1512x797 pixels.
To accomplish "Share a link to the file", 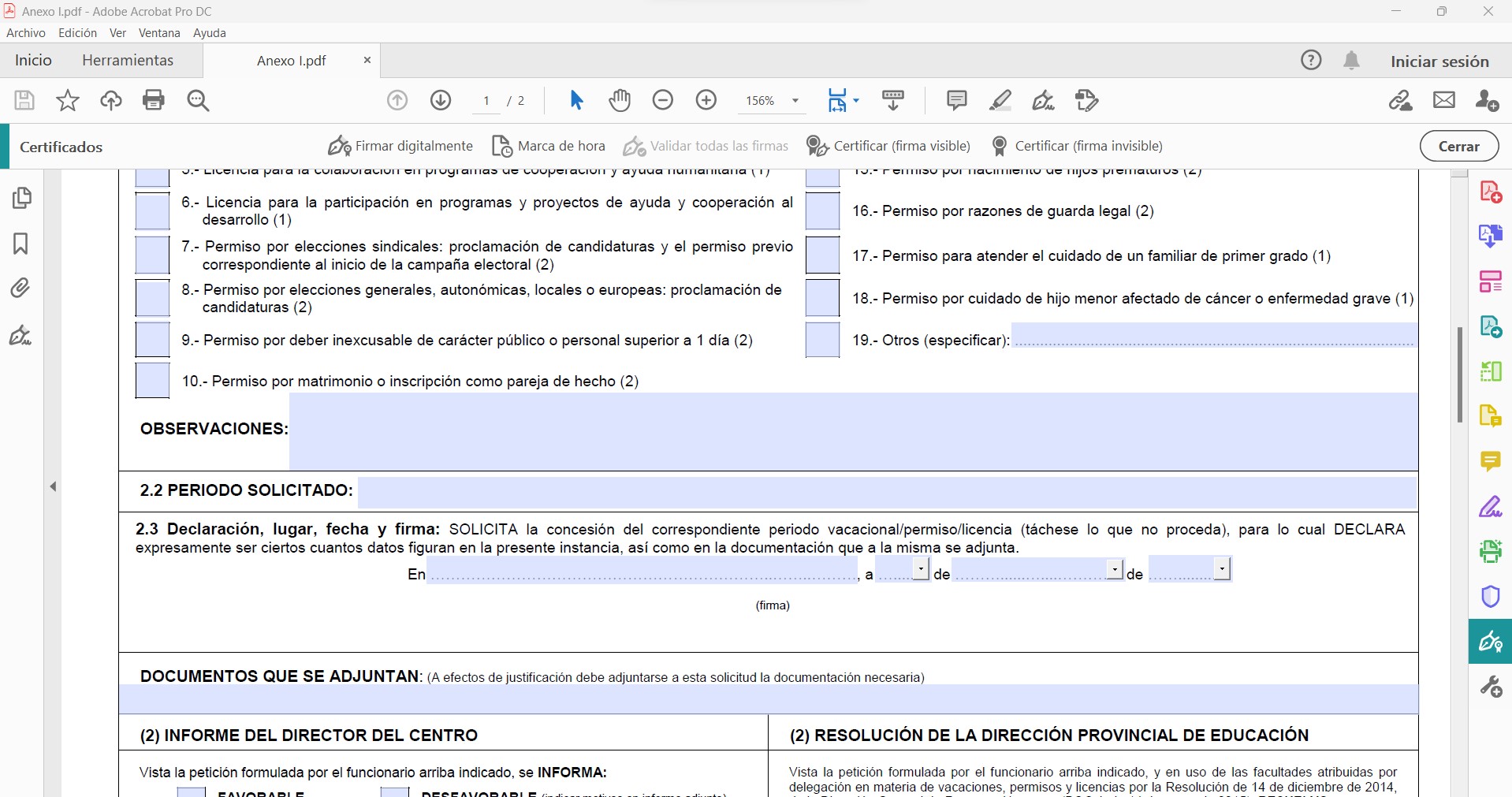I will point(1401,100).
